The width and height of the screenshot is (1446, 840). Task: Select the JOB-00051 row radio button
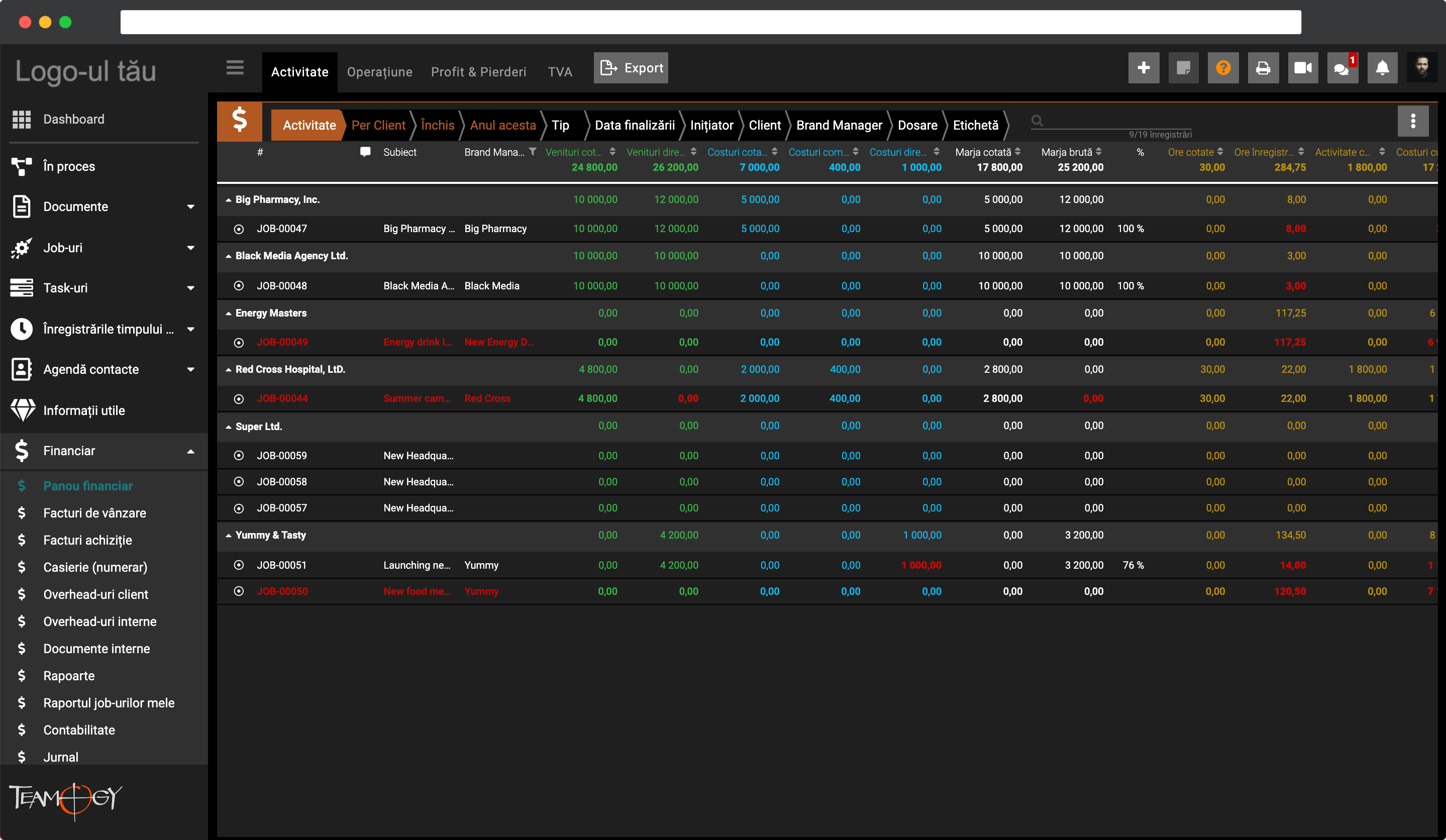tap(239, 565)
